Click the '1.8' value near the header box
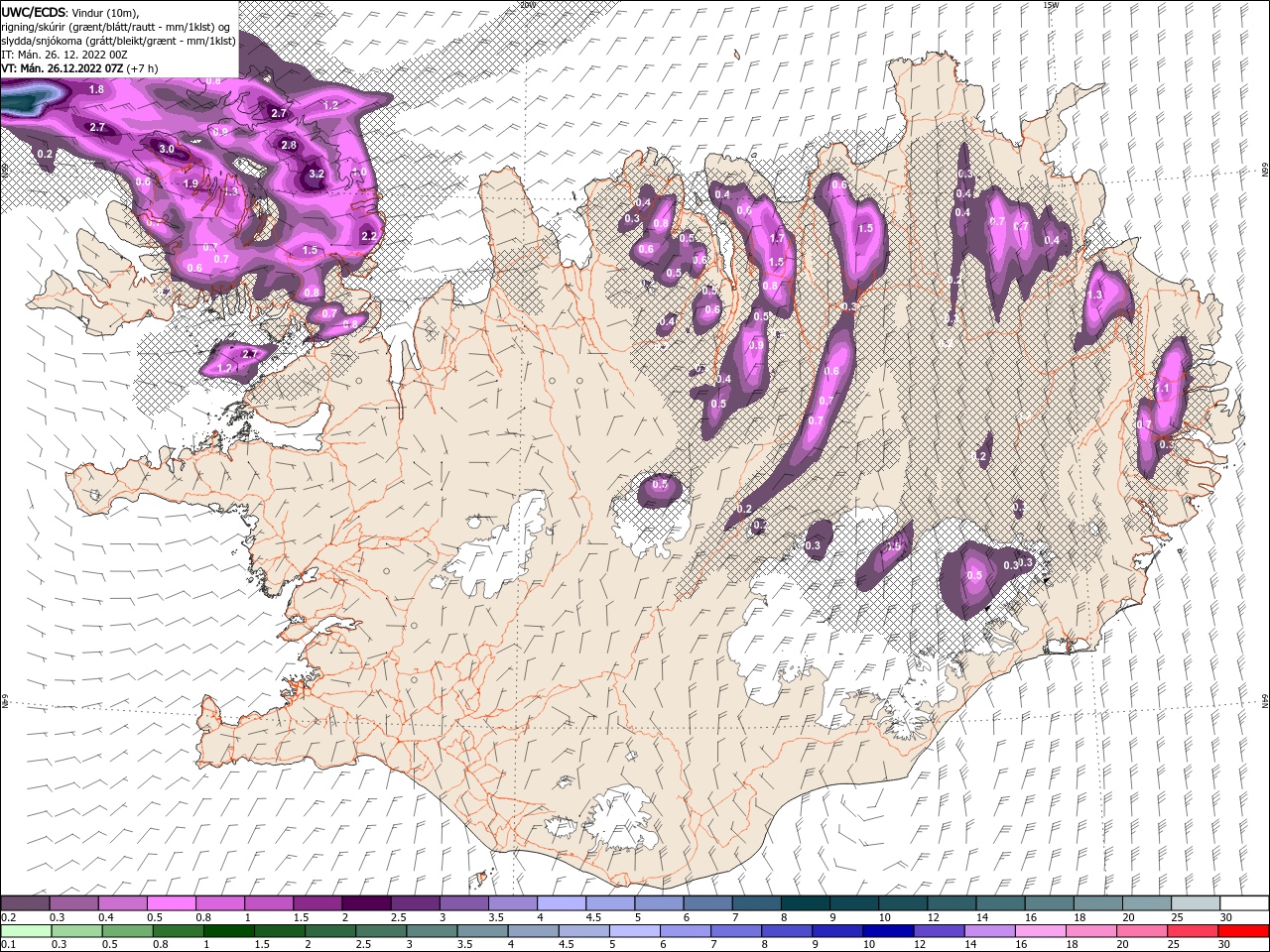 click(96, 89)
